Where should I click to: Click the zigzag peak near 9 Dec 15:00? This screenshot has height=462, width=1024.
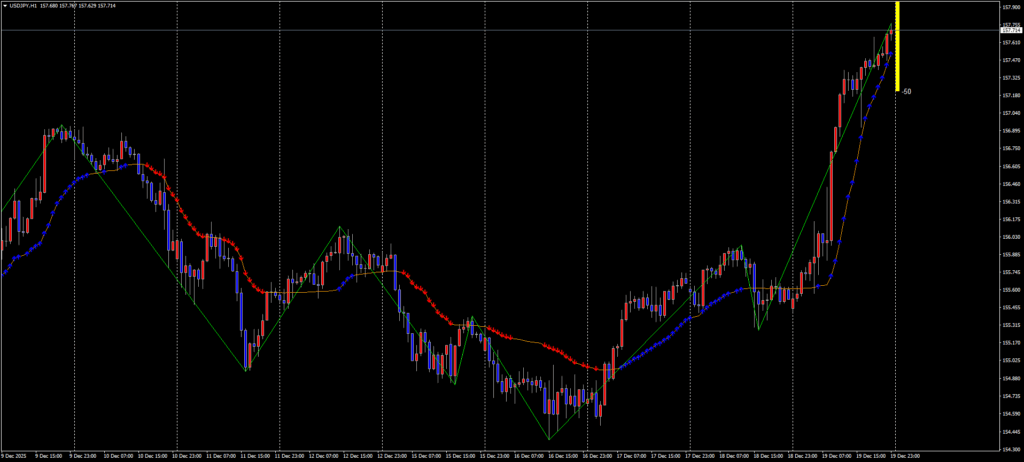(x=62, y=126)
